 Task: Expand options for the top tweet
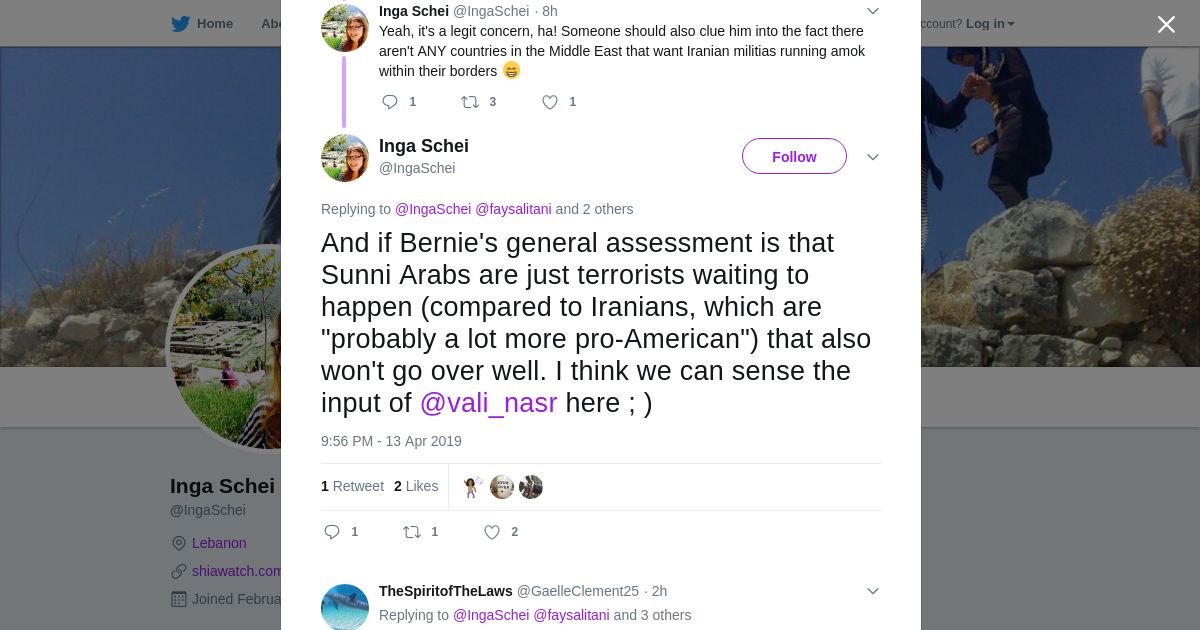click(x=872, y=11)
